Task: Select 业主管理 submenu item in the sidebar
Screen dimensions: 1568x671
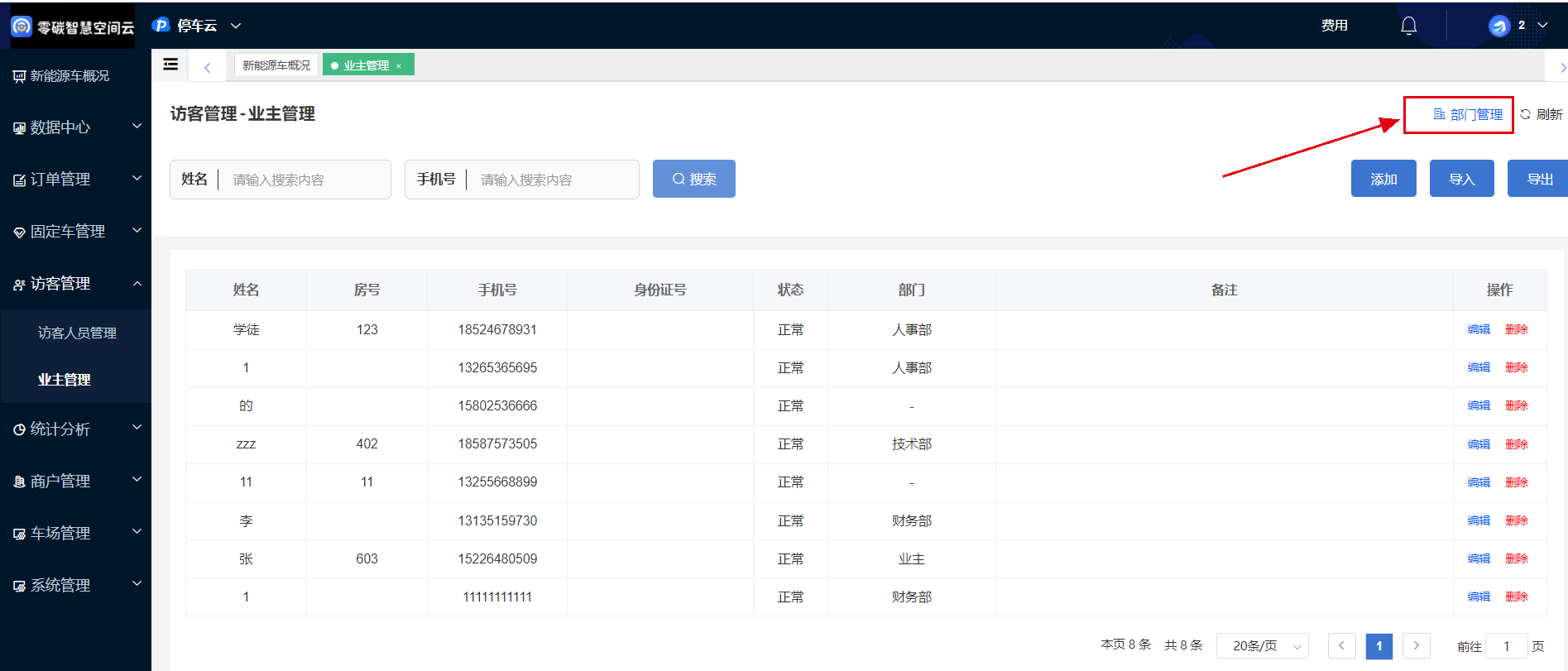Action: click(x=64, y=380)
